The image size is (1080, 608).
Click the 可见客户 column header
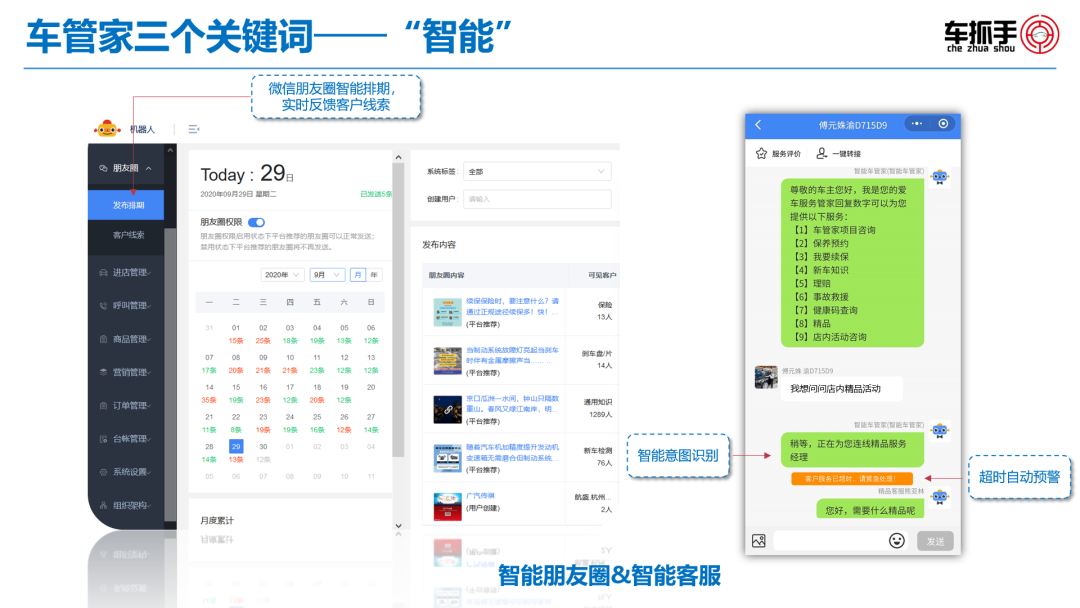602,275
